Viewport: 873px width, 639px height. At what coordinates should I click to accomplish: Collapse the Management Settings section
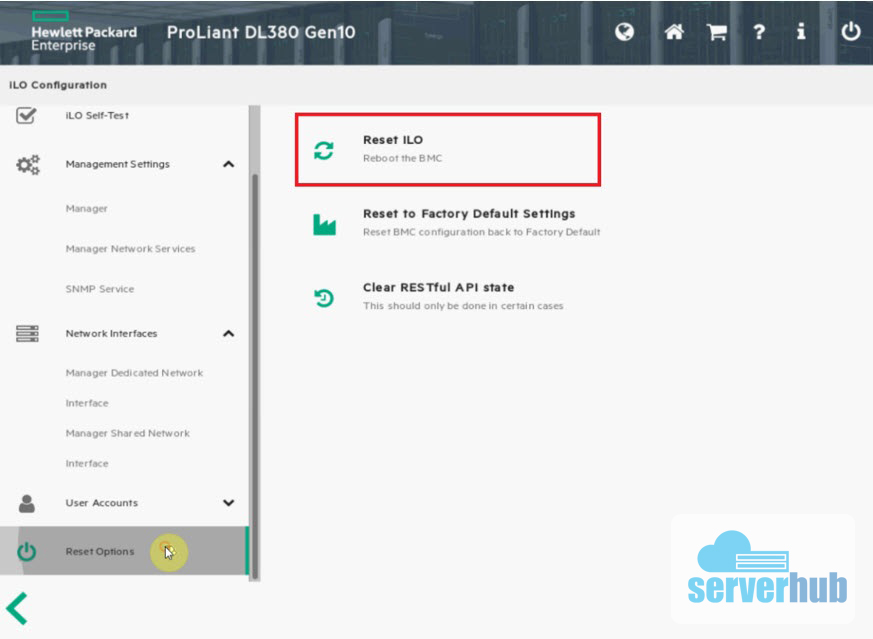pos(228,164)
